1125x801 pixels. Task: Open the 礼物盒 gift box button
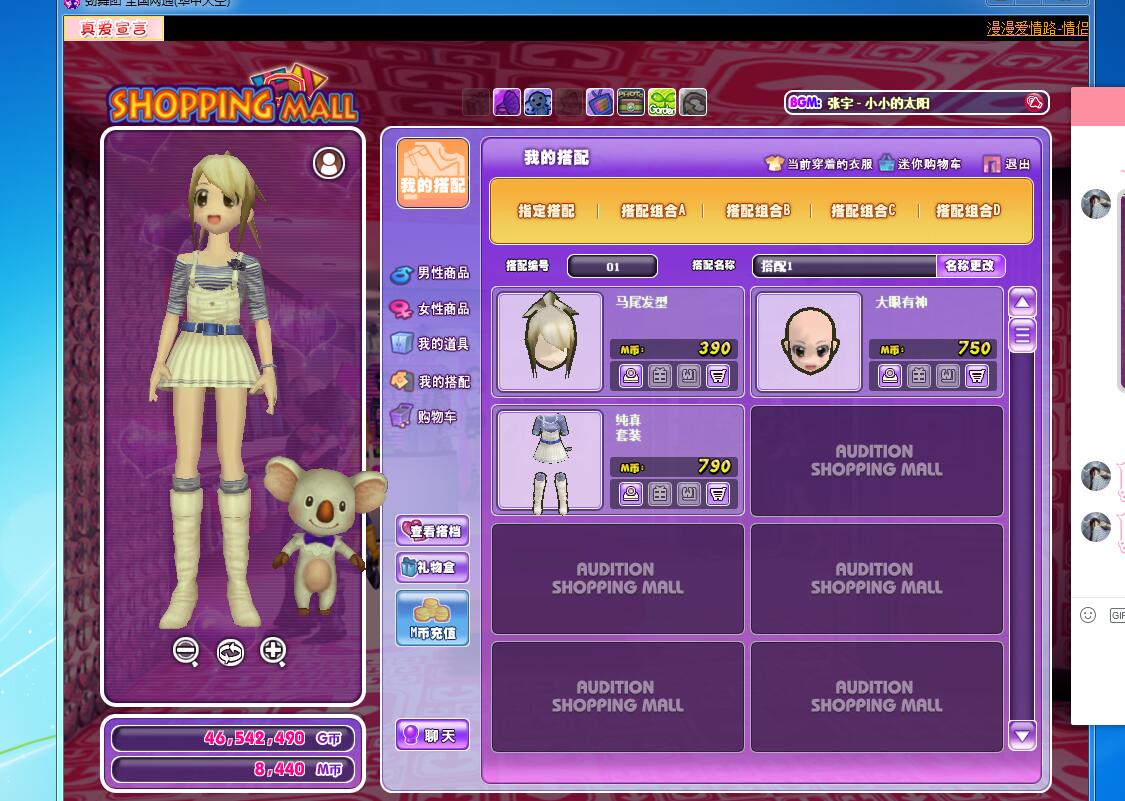pos(433,567)
